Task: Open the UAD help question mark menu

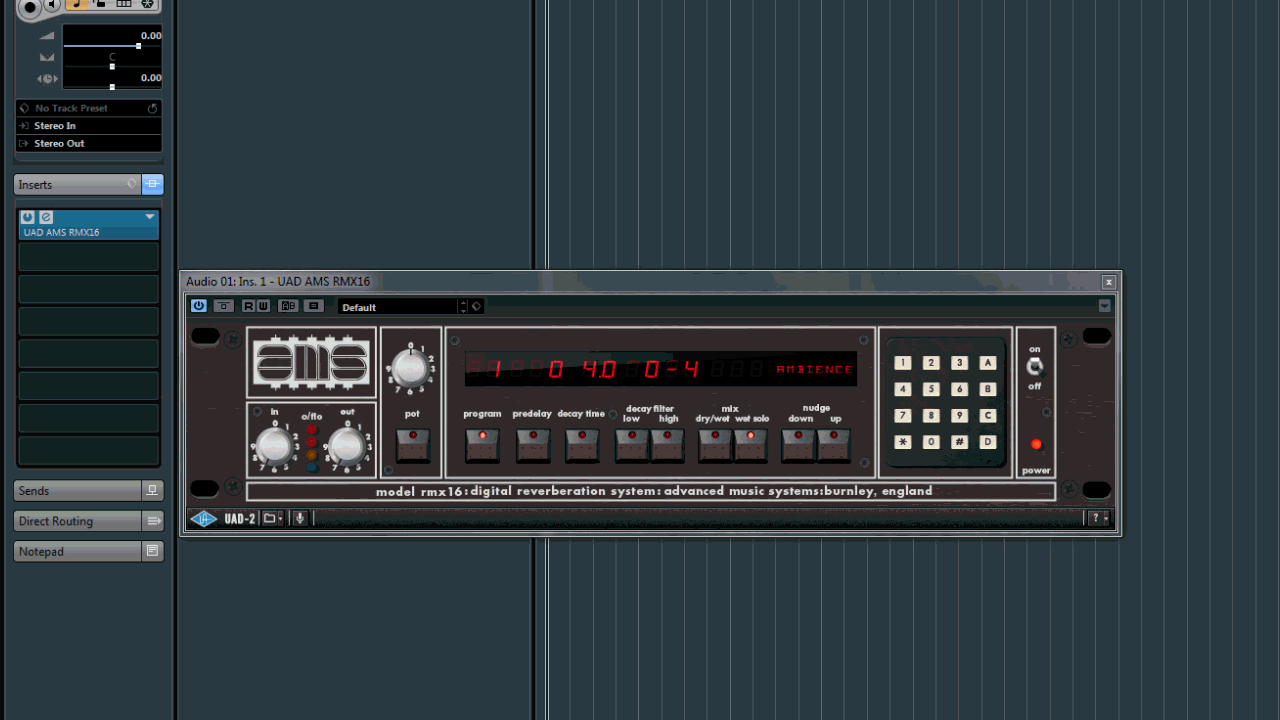Action: [1099, 518]
